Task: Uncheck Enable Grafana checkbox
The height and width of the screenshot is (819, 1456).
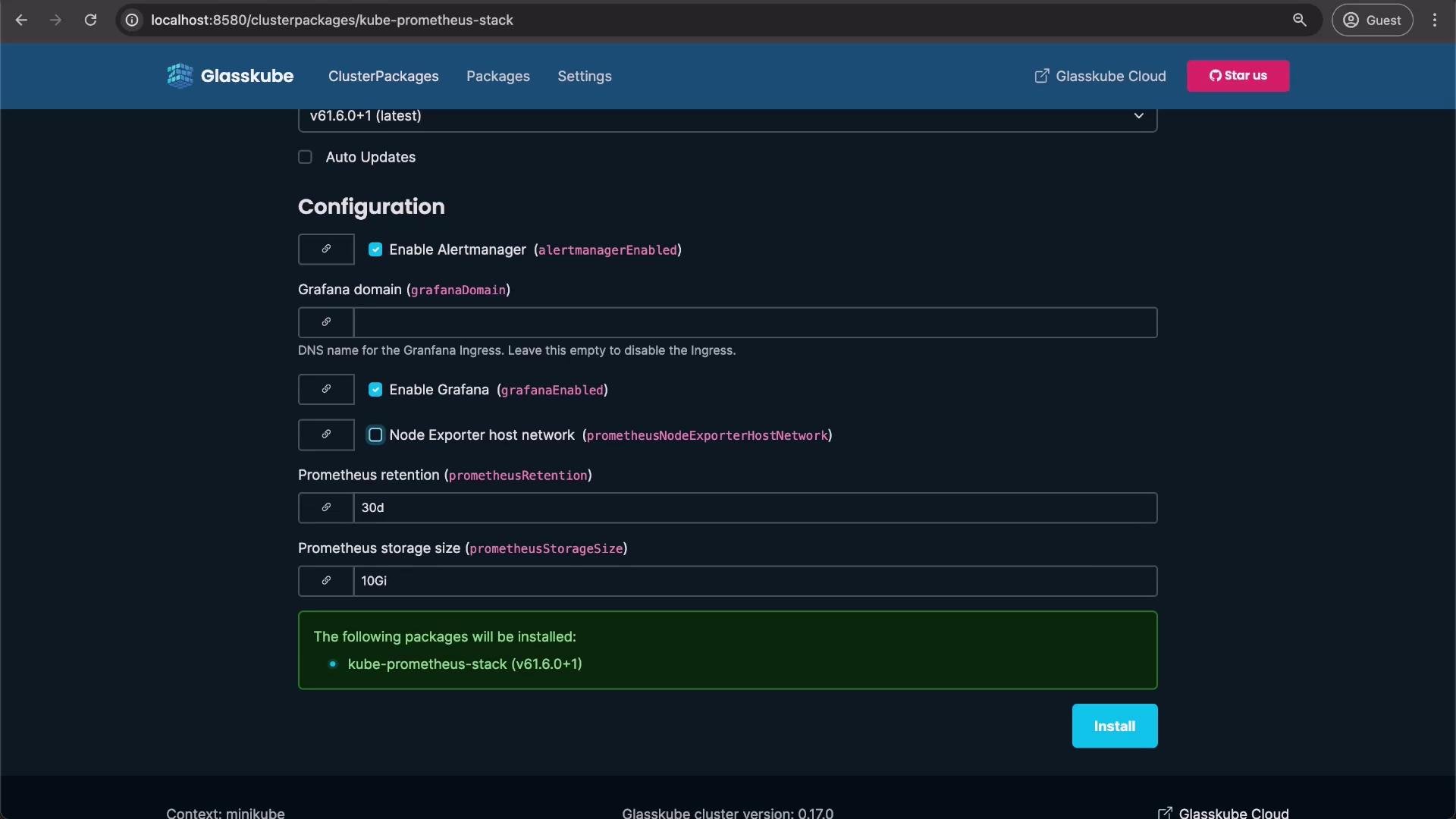Action: point(375,390)
